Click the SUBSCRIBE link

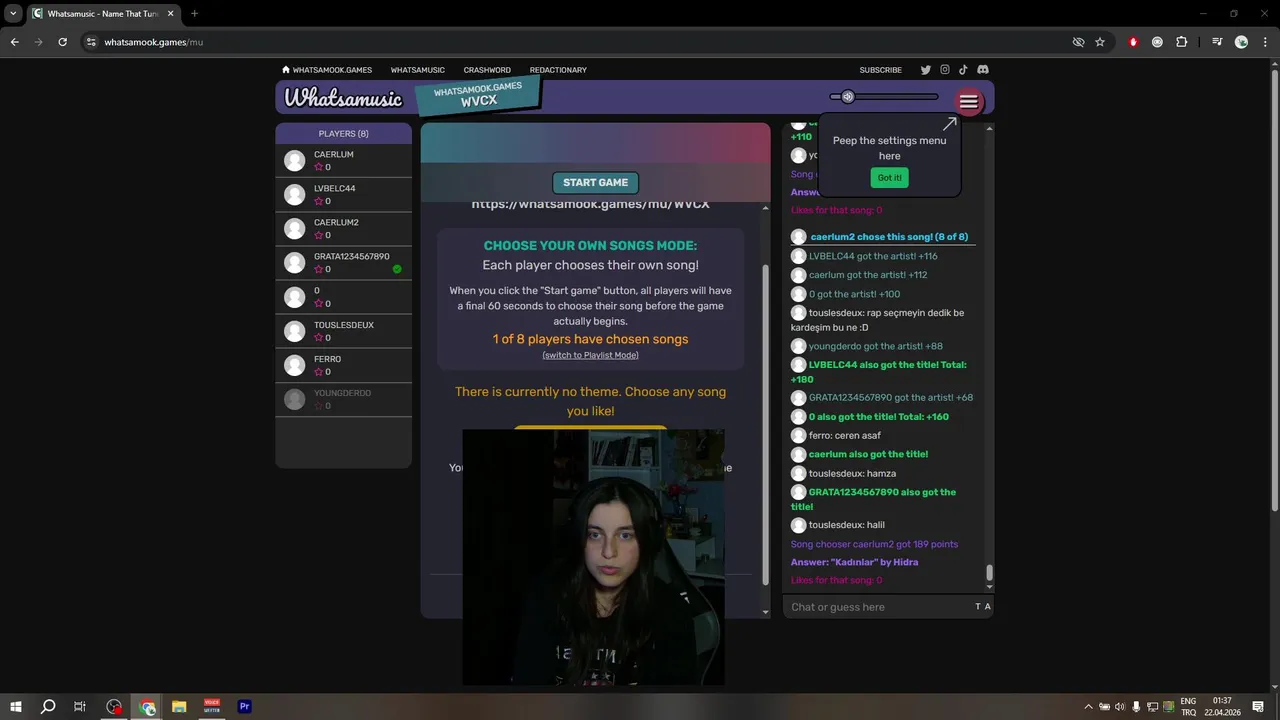tap(880, 70)
